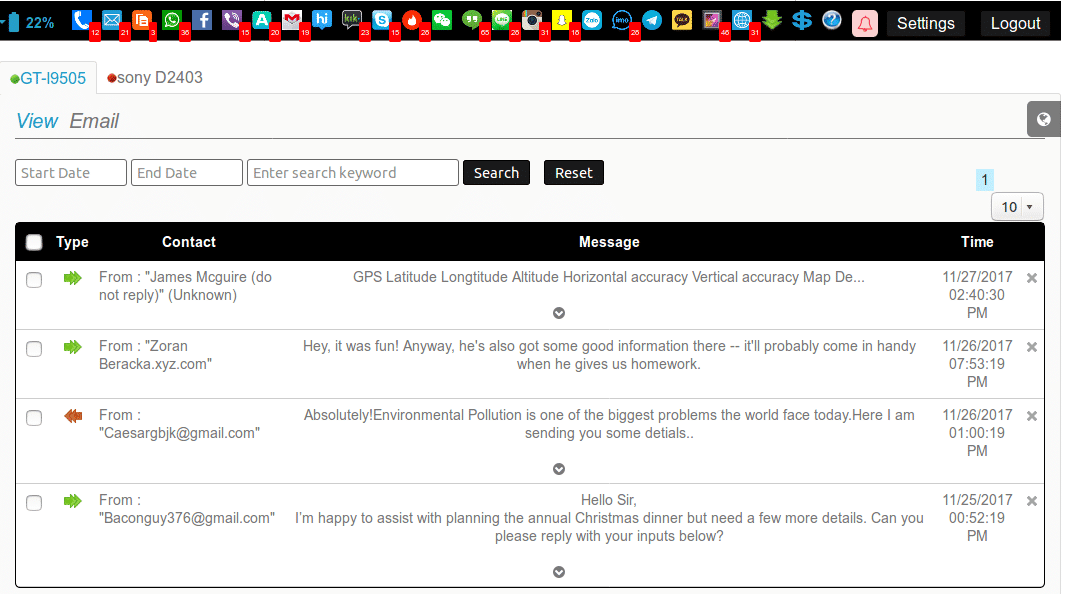
Task: Open the Snapchat ghost icon
Action: pyautogui.click(x=562, y=20)
